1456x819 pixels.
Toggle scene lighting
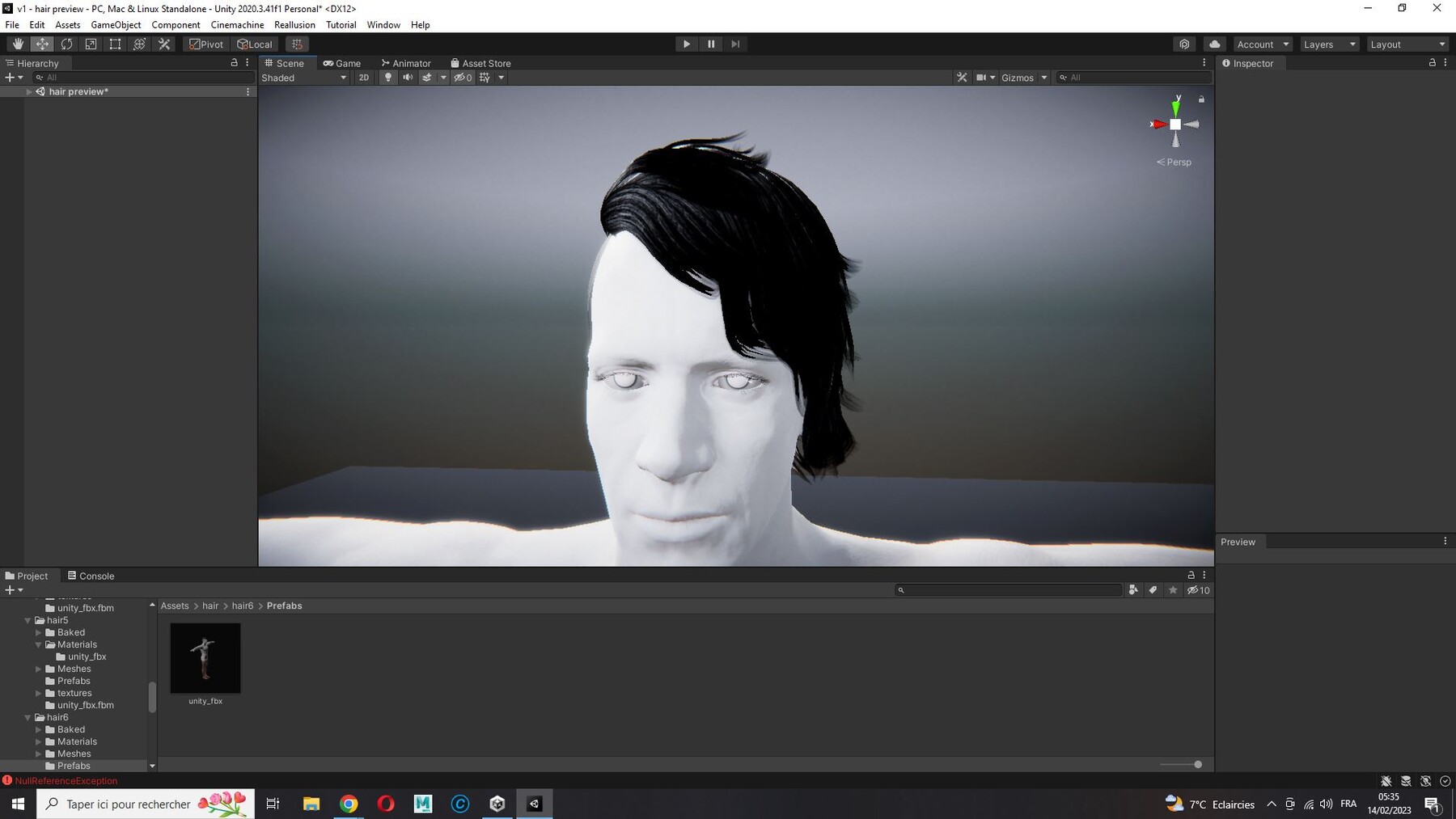click(x=388, y=78)
